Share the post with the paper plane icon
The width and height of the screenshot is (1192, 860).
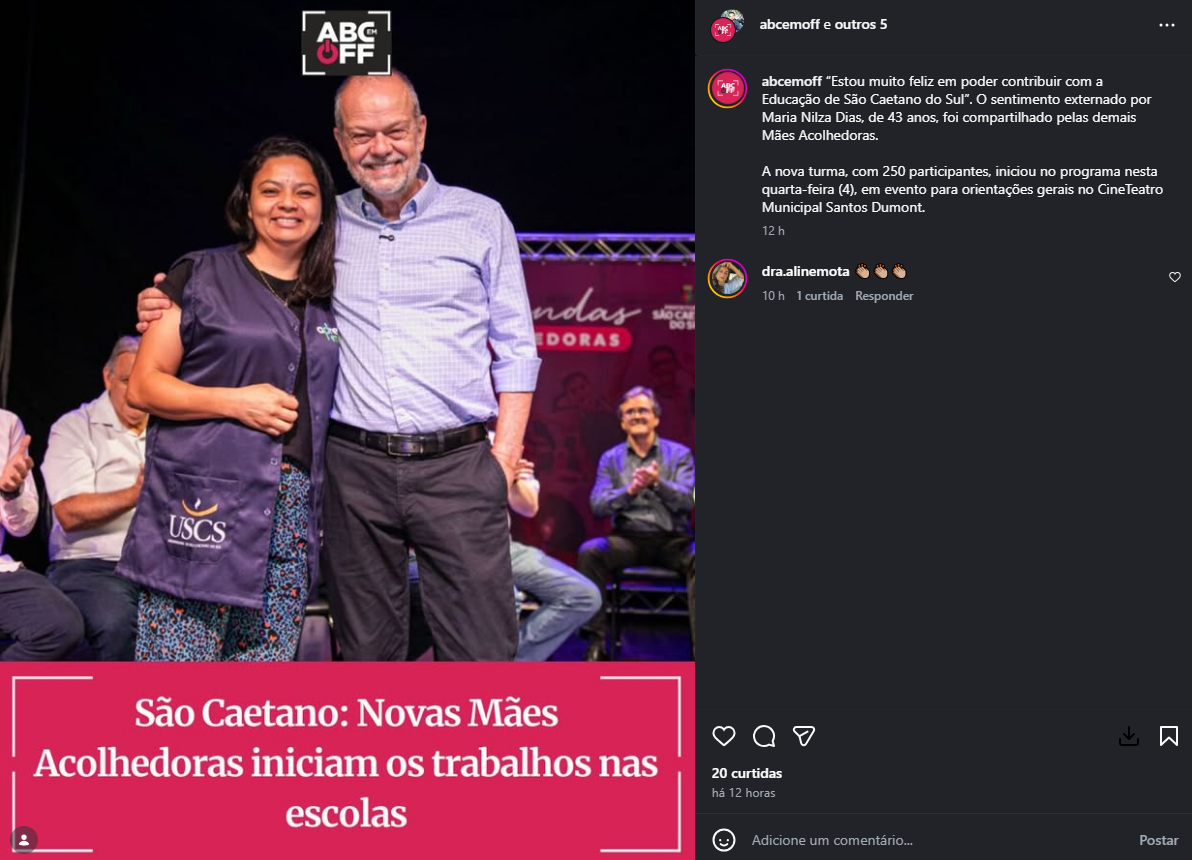pos(804,736)
